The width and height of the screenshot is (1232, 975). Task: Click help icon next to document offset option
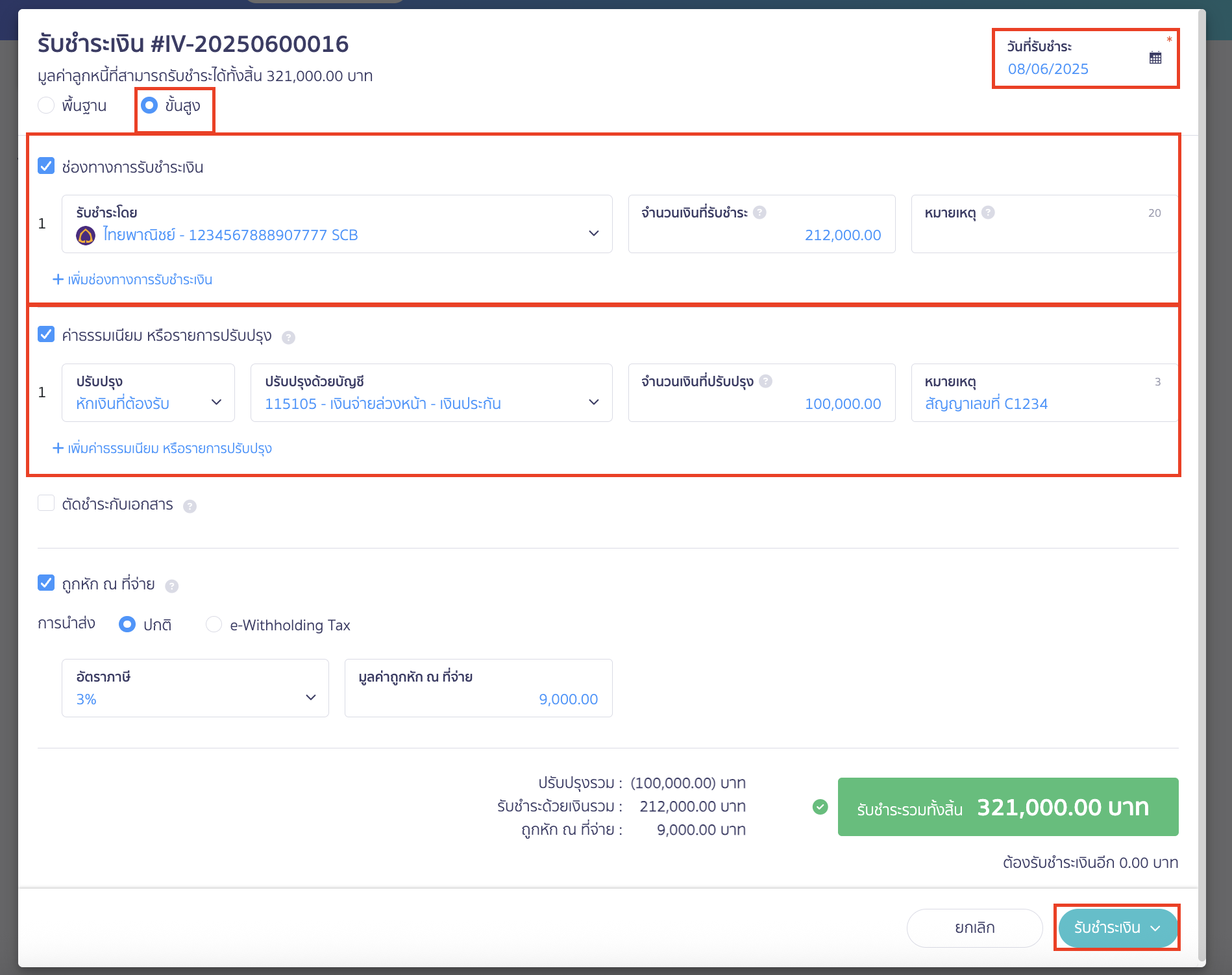[x=190, y=506]
